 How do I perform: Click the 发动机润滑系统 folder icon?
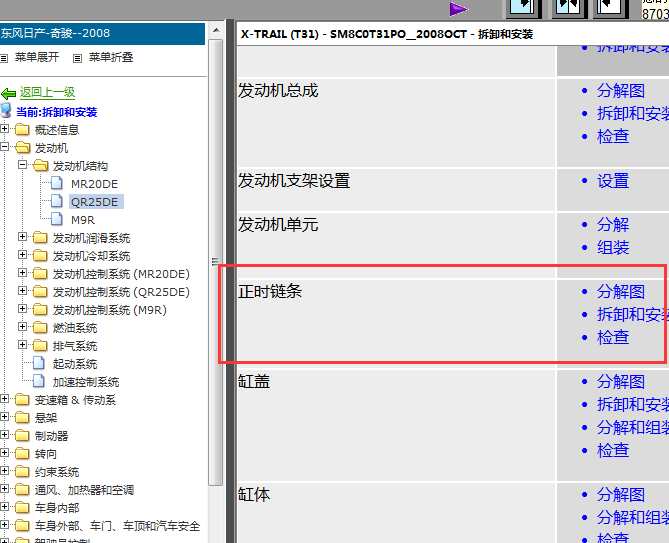click(x=40, y=237)
